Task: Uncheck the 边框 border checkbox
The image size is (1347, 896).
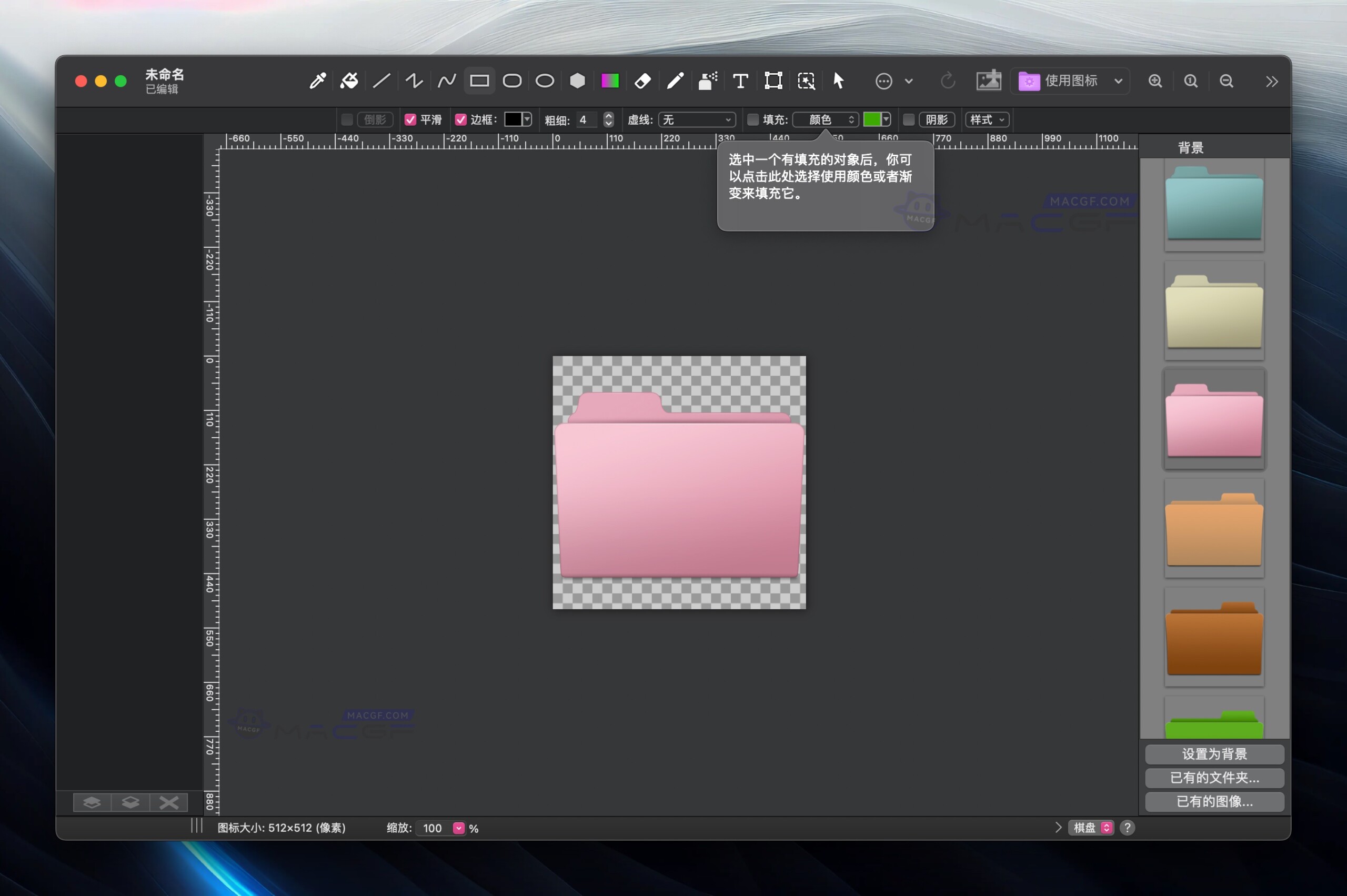Action: pos(460,119)
